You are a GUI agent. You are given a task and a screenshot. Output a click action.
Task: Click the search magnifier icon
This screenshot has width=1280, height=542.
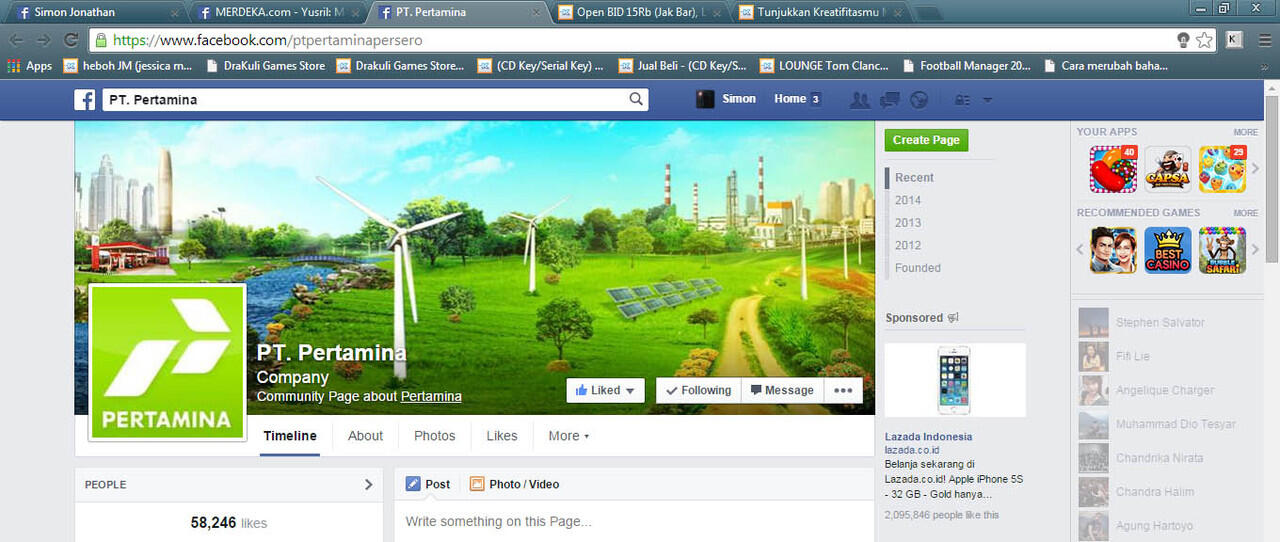(x=636, y=99)
